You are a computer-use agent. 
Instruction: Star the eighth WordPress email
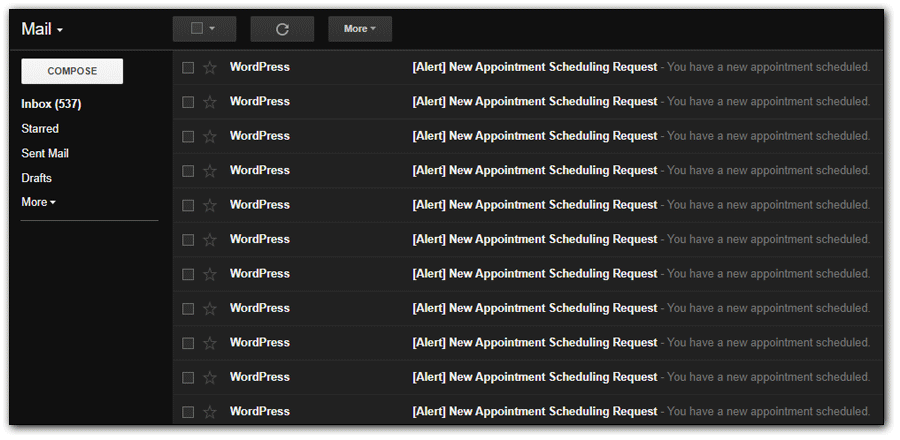(x=210, y=309)
